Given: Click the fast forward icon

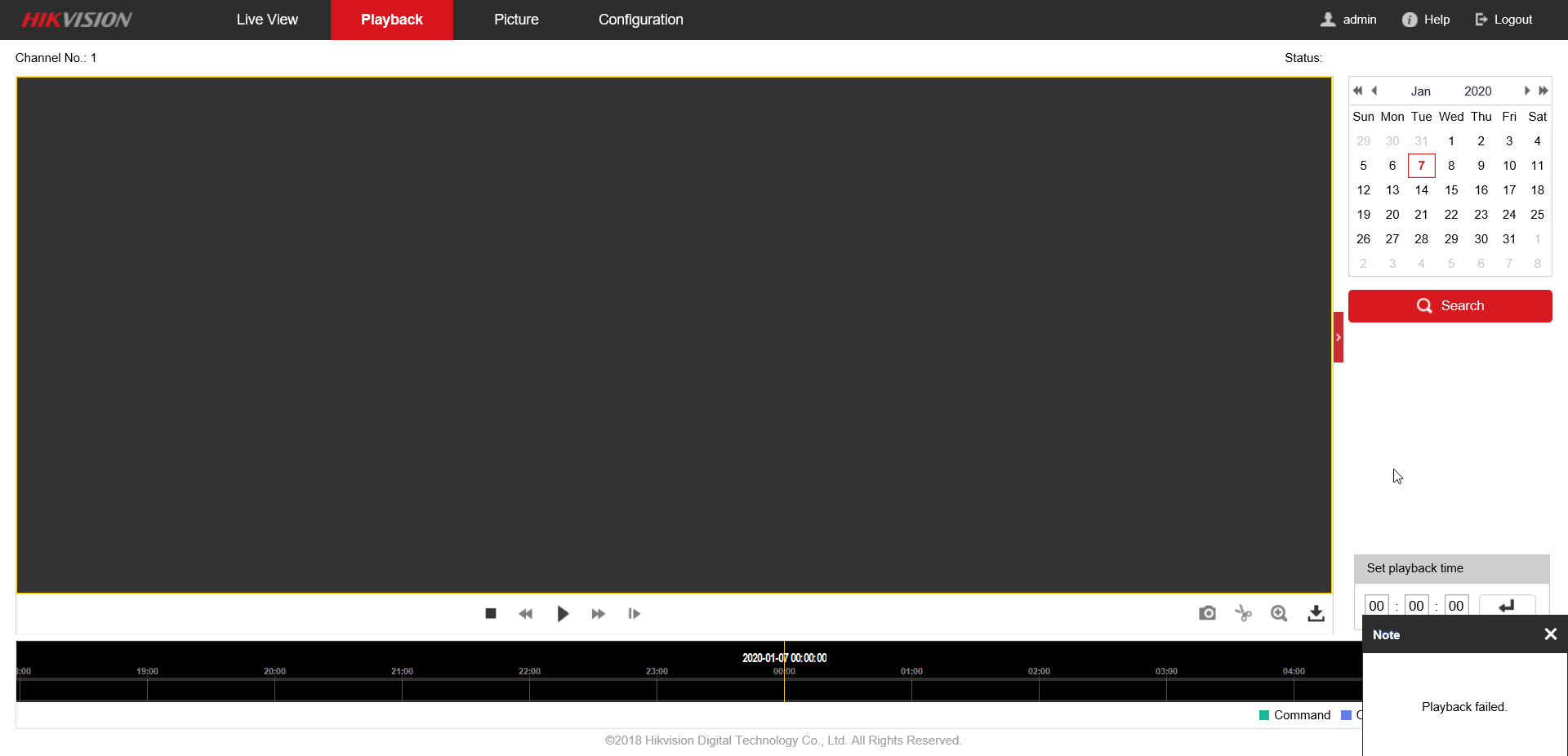Looking at the screenshot, I should 598,613.
